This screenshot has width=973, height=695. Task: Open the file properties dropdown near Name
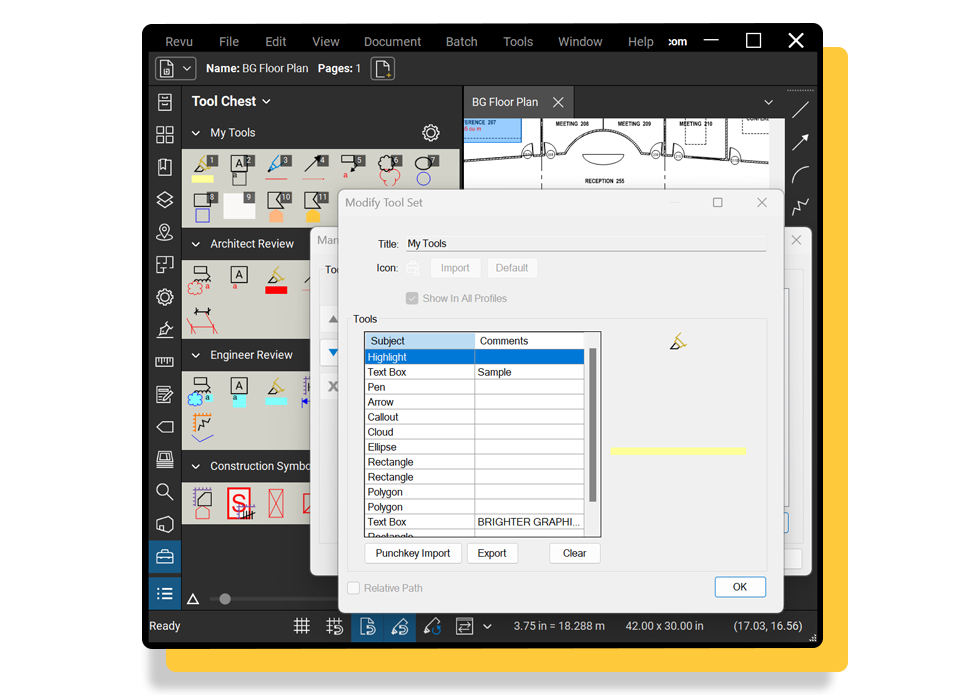pyautogui.click(x=187, y=68)
